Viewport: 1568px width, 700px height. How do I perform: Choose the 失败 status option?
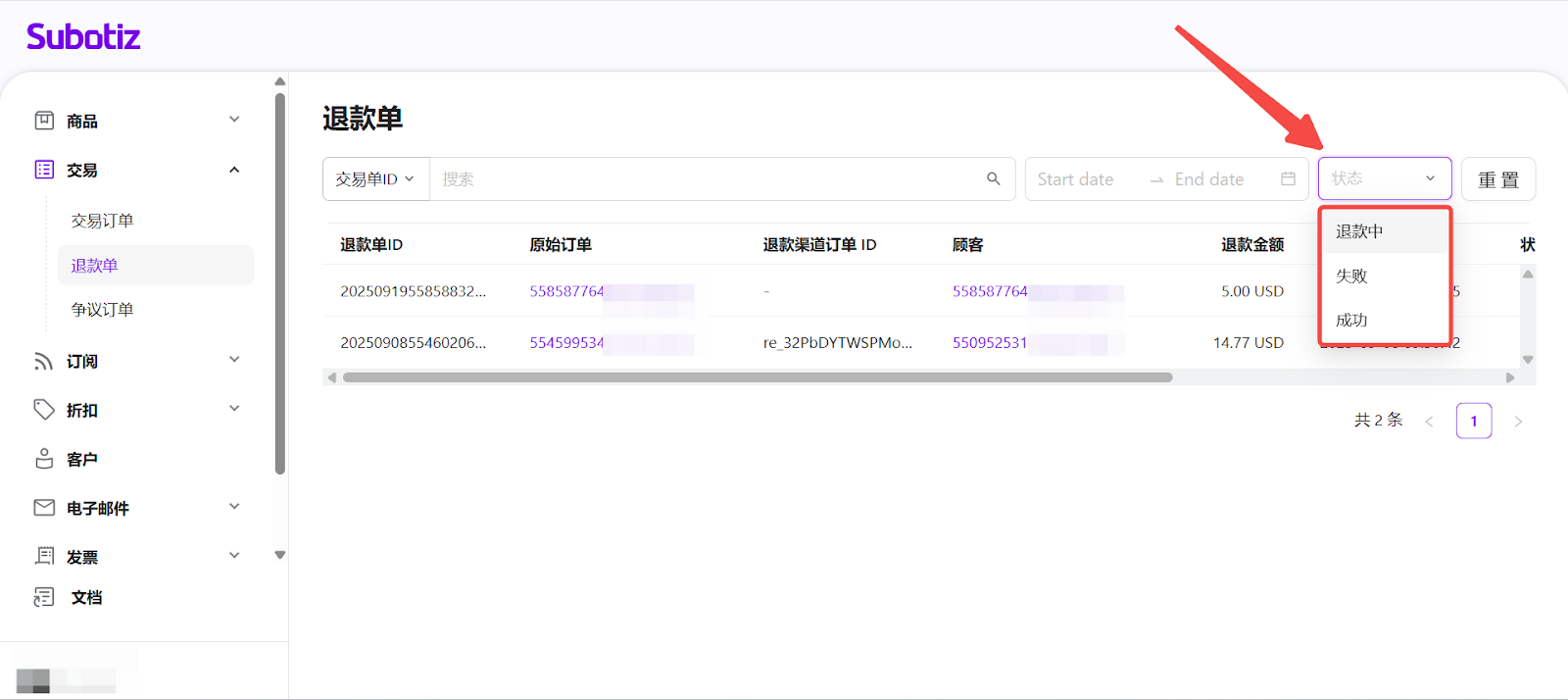point(1351,275)
